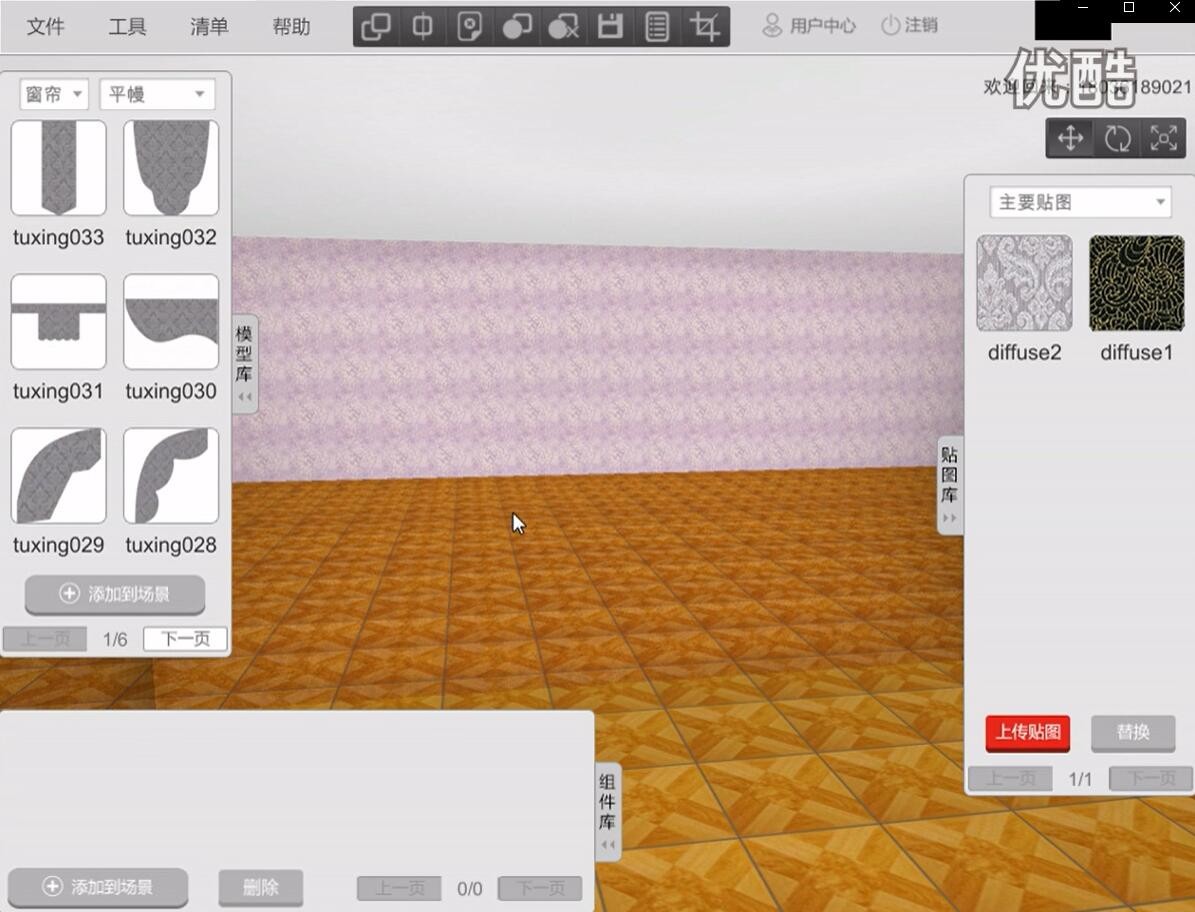Click the diffuse2 label text
The image size is (1195, 912).
[1024, 353]
